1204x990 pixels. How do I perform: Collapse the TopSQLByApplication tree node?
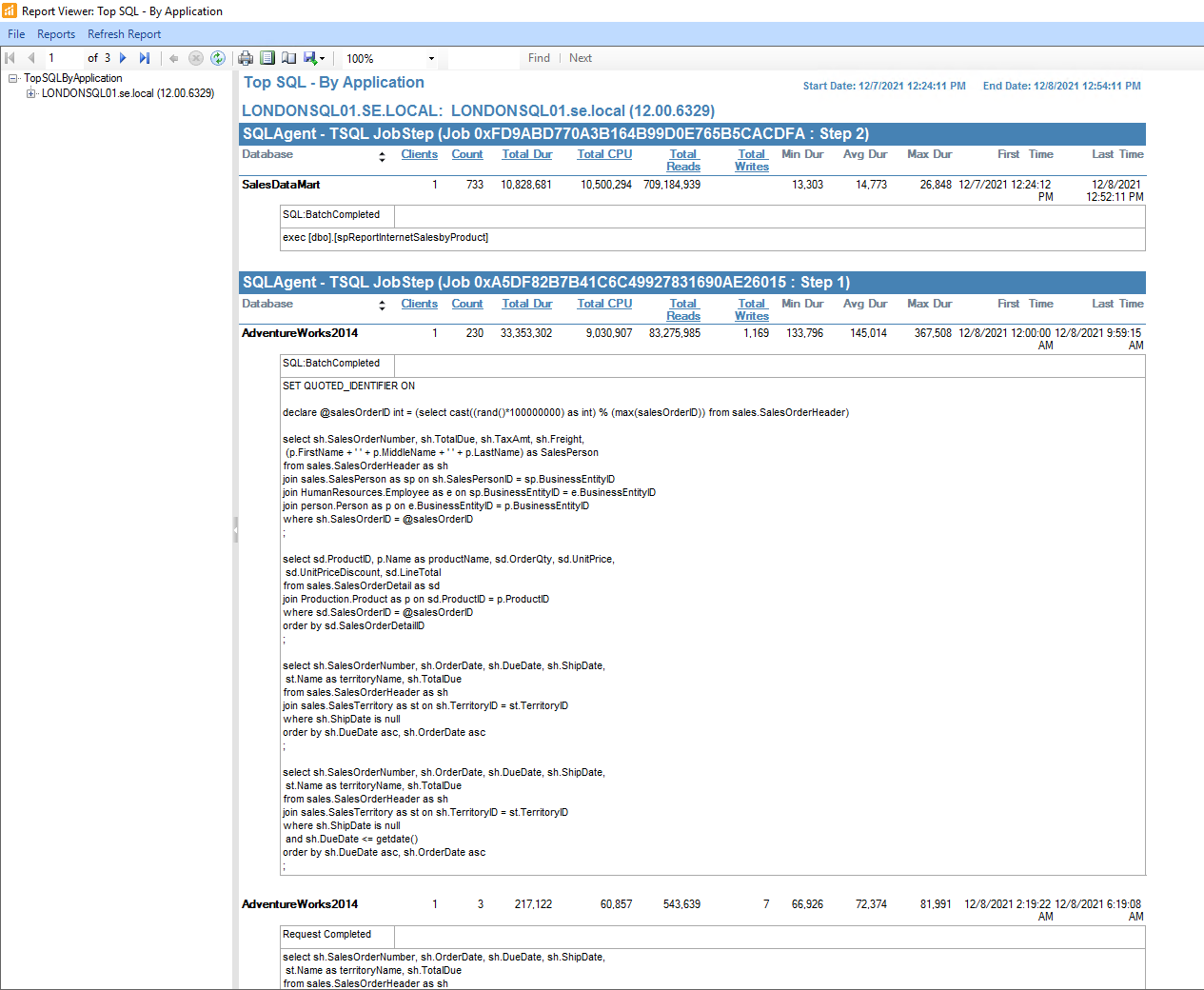point(13,78)
